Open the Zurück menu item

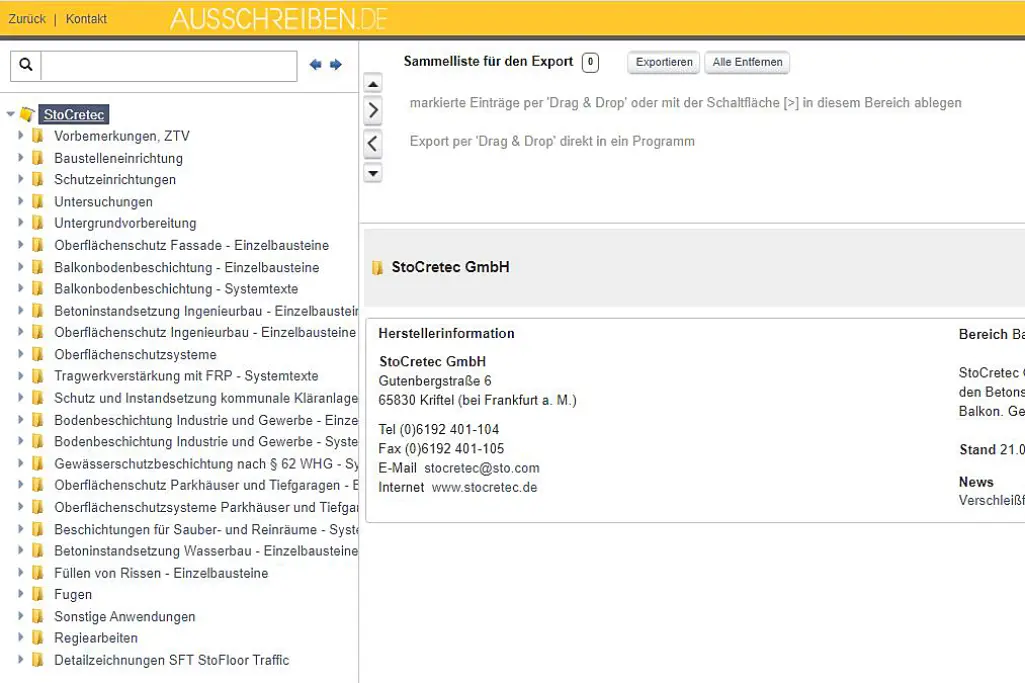tap(26, 18)
